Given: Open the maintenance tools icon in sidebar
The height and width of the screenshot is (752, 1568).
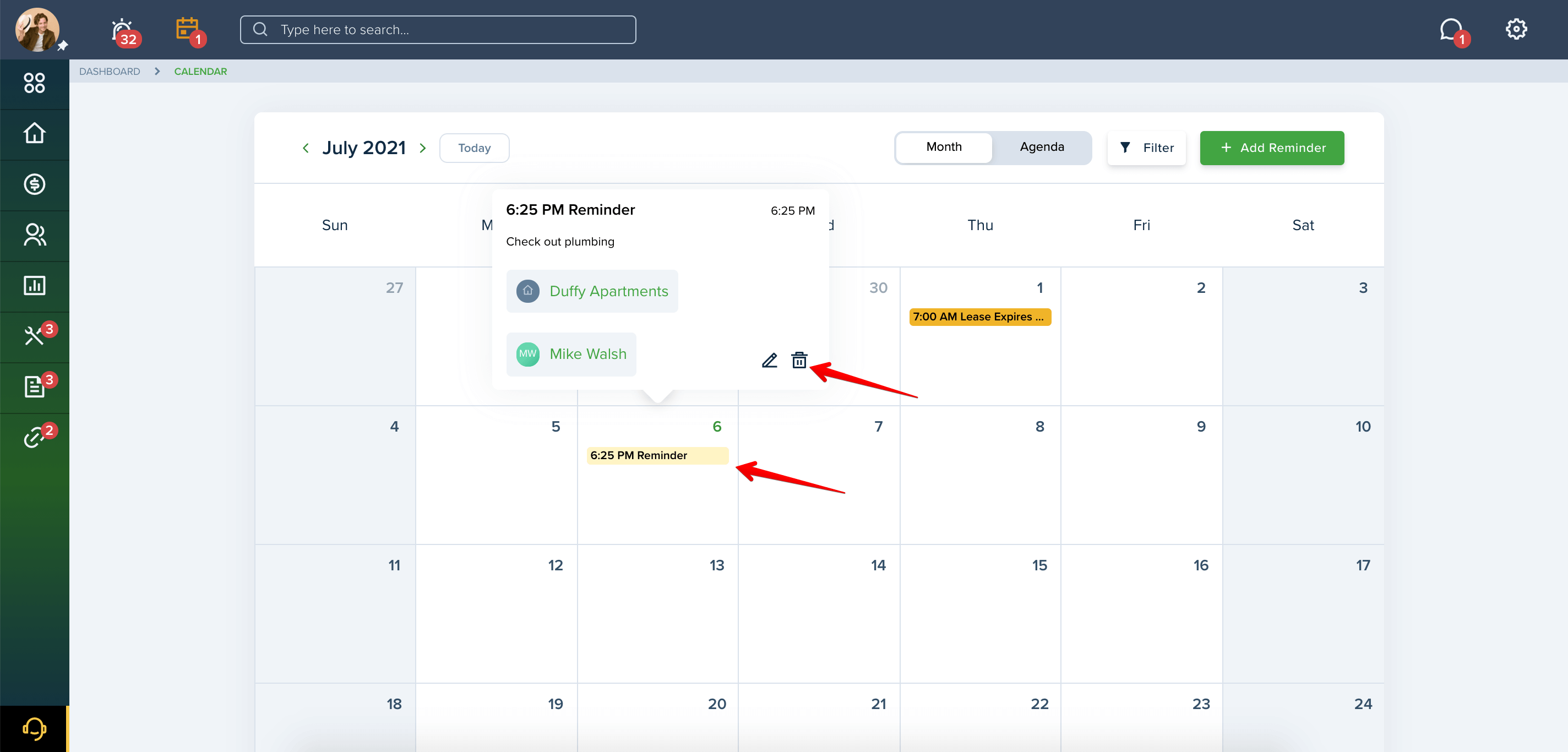Looking at the screenshot, I should click(x=35, y=335).
